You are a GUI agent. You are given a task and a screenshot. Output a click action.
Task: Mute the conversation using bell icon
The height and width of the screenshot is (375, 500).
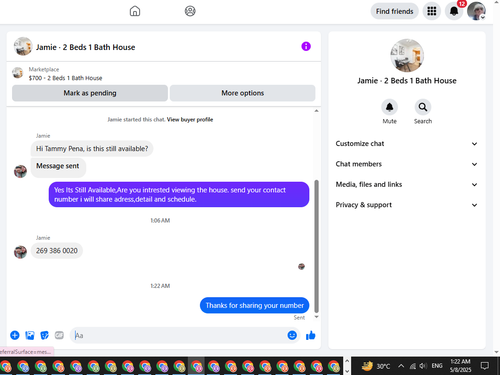[x=389, y=107]
